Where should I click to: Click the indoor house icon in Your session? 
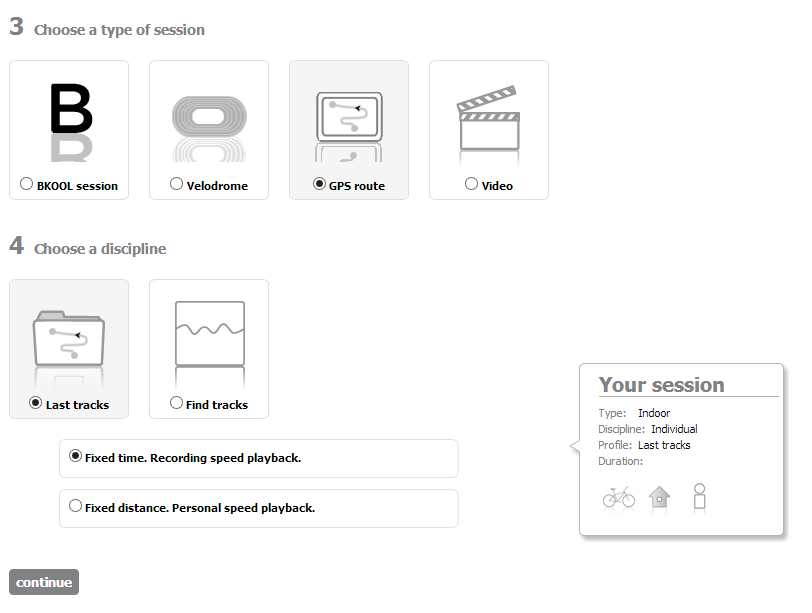point(659,497)
